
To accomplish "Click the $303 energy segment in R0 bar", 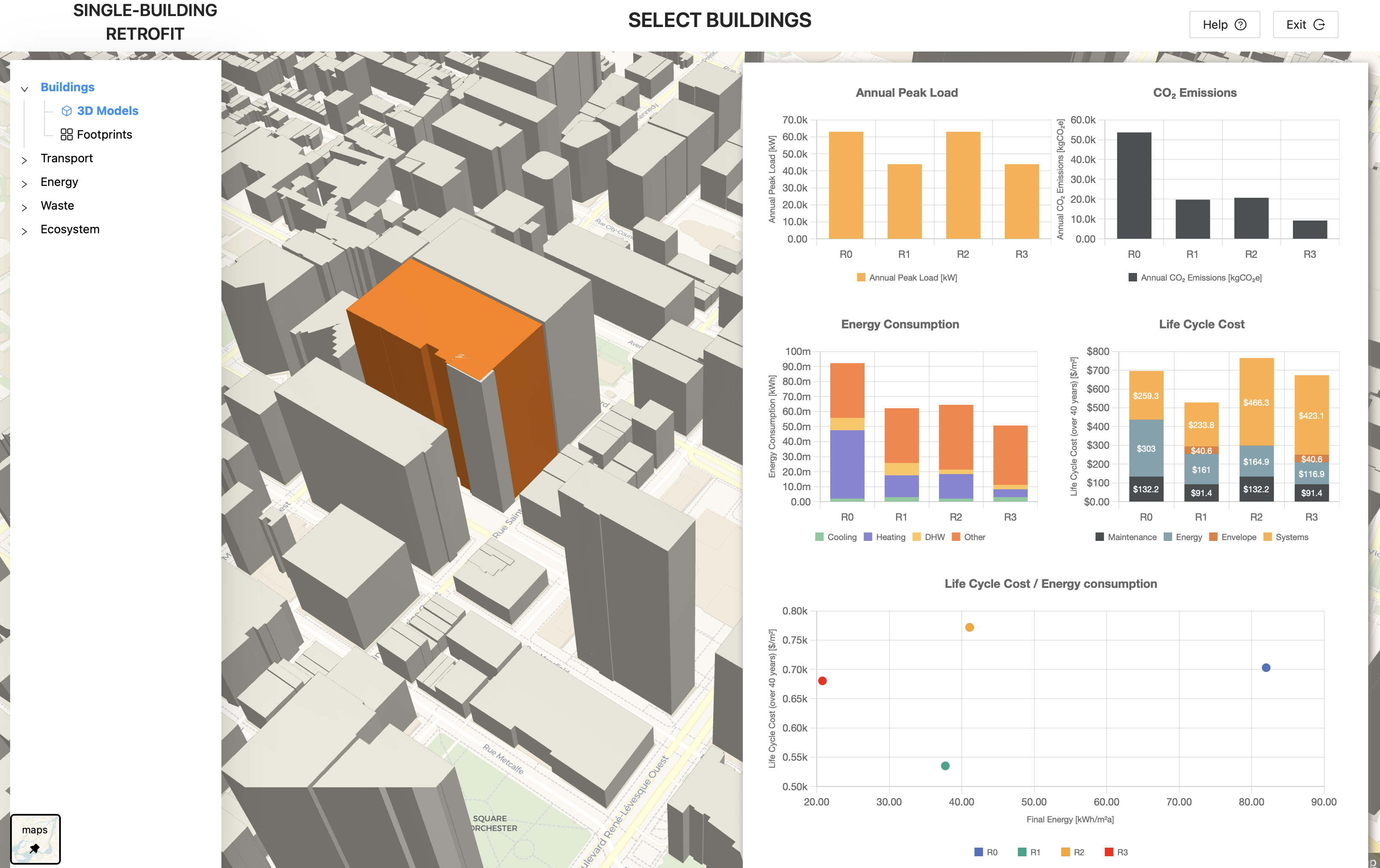I will tap(1145, 448).
